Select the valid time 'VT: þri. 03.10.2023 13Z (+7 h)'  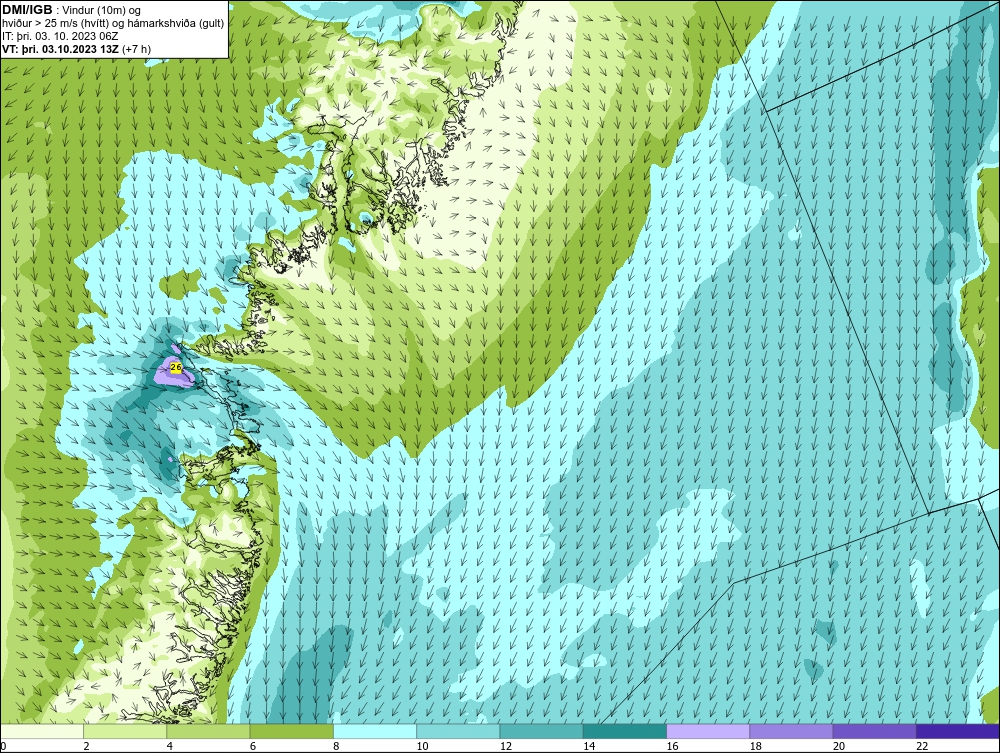[x=76, y=48]
